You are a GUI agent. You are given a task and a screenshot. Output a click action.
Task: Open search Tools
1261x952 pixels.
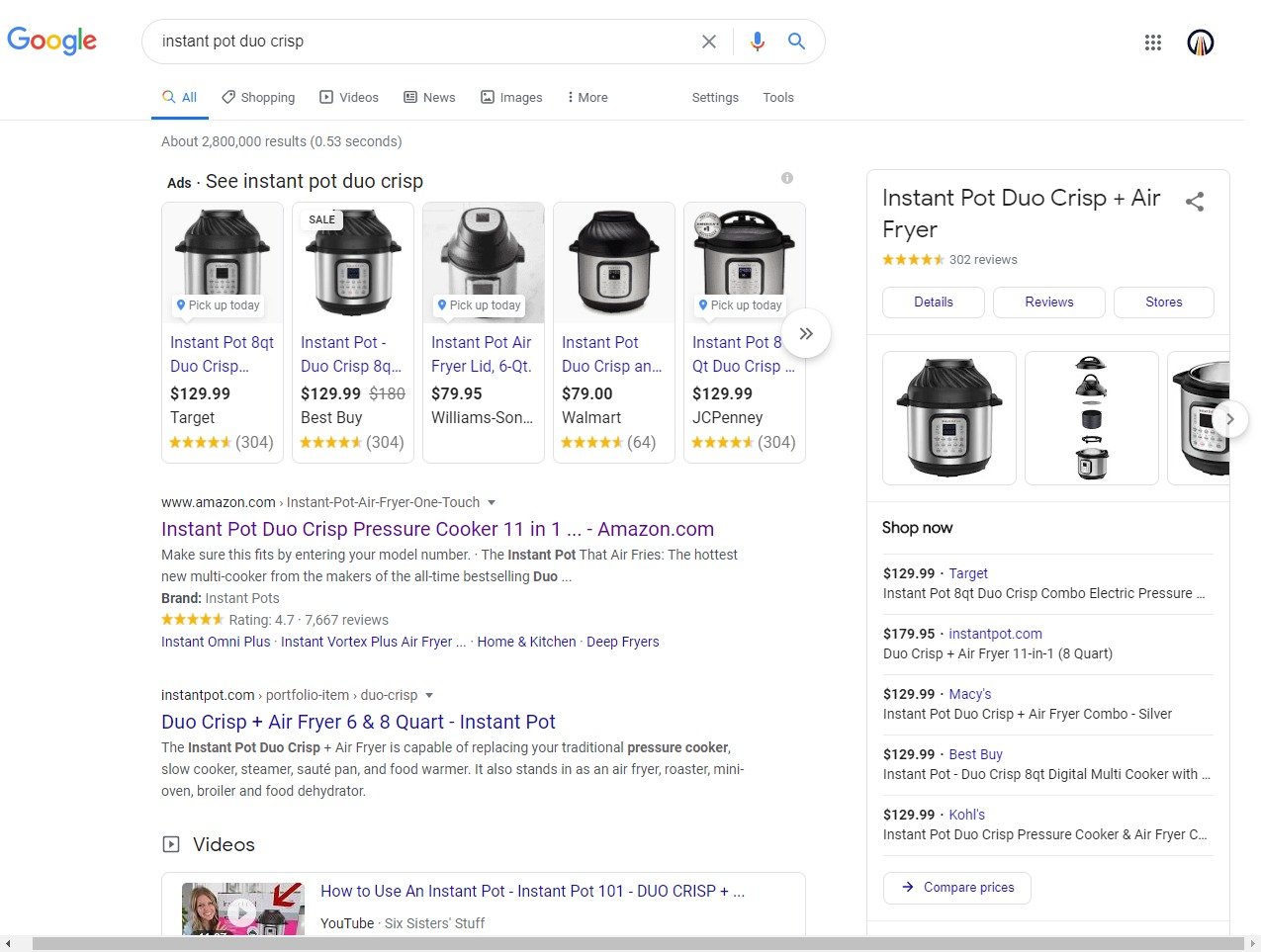[778, 97]
